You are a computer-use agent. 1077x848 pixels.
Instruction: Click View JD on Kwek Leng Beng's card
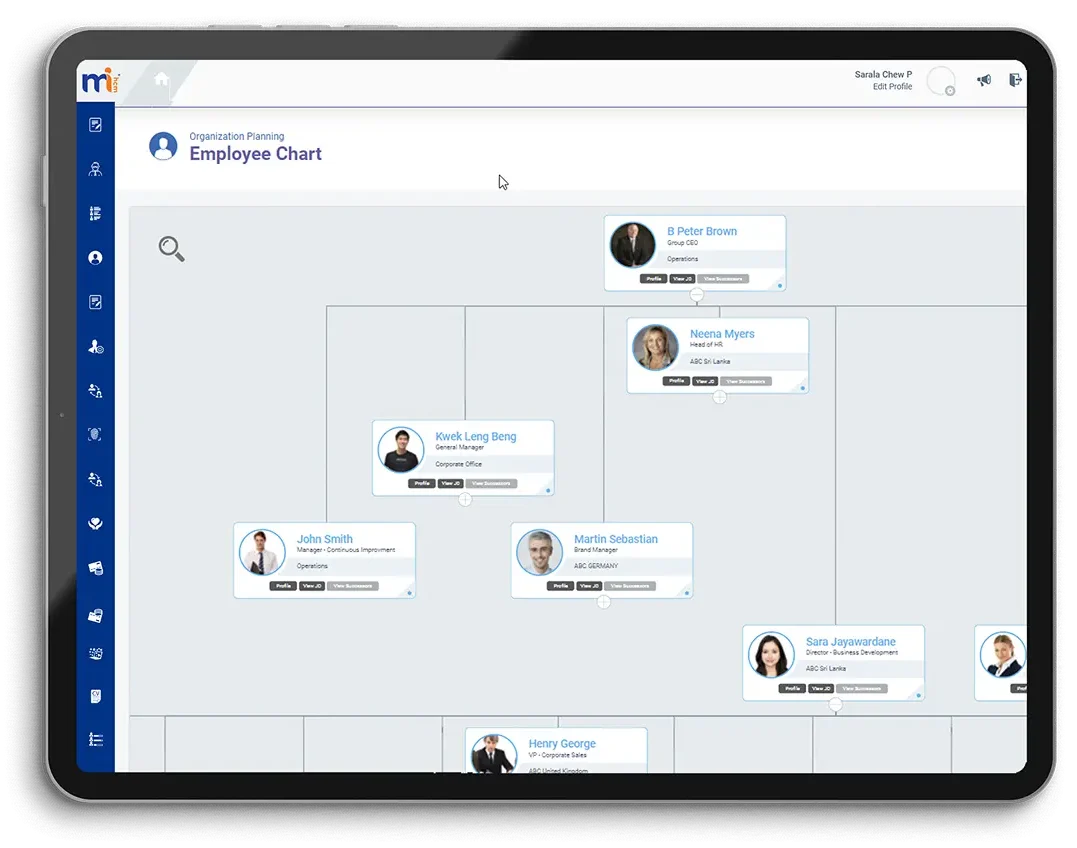[x=450, y=483]
